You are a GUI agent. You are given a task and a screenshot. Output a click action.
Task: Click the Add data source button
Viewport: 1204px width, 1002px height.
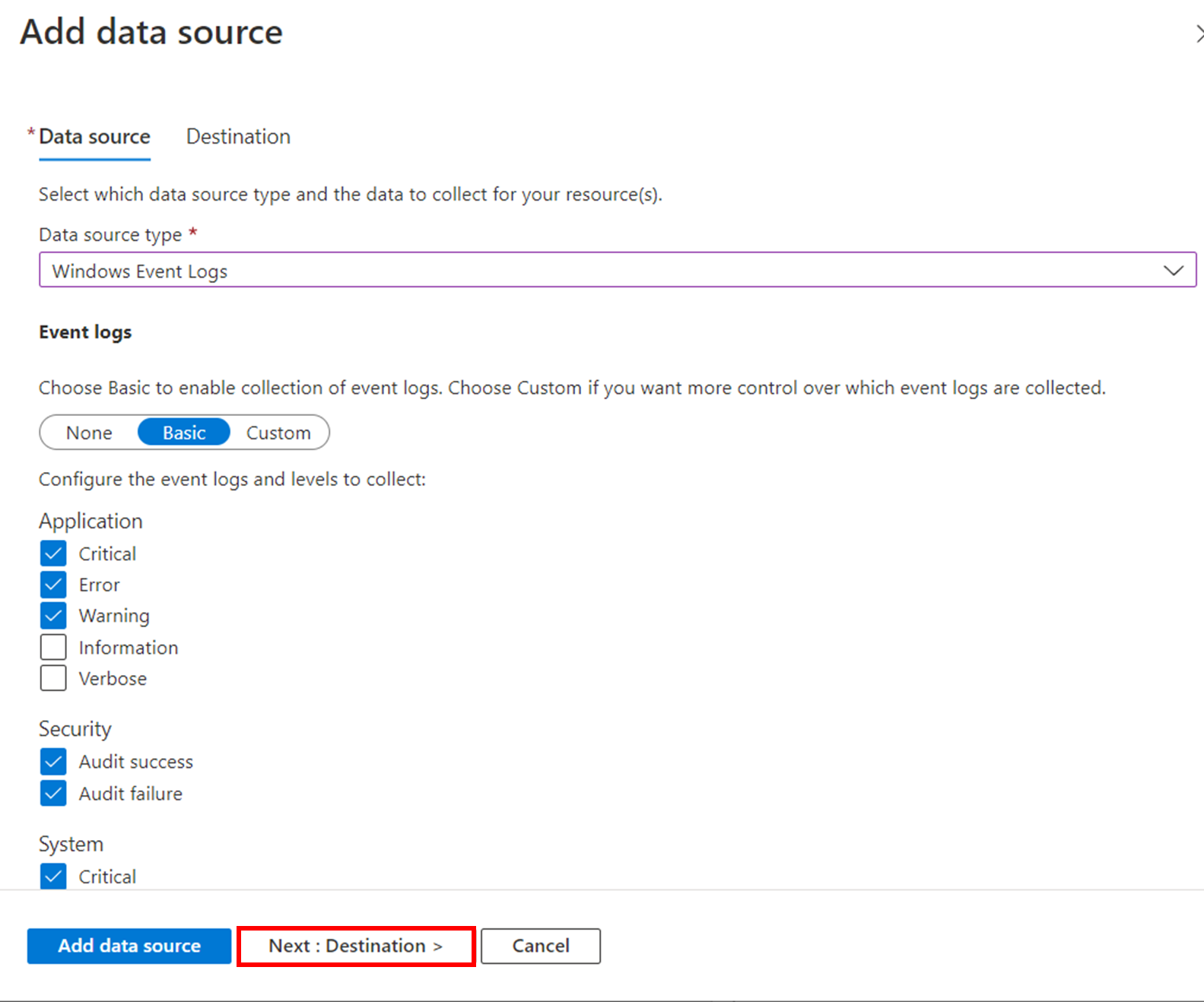tap(129, 946)
